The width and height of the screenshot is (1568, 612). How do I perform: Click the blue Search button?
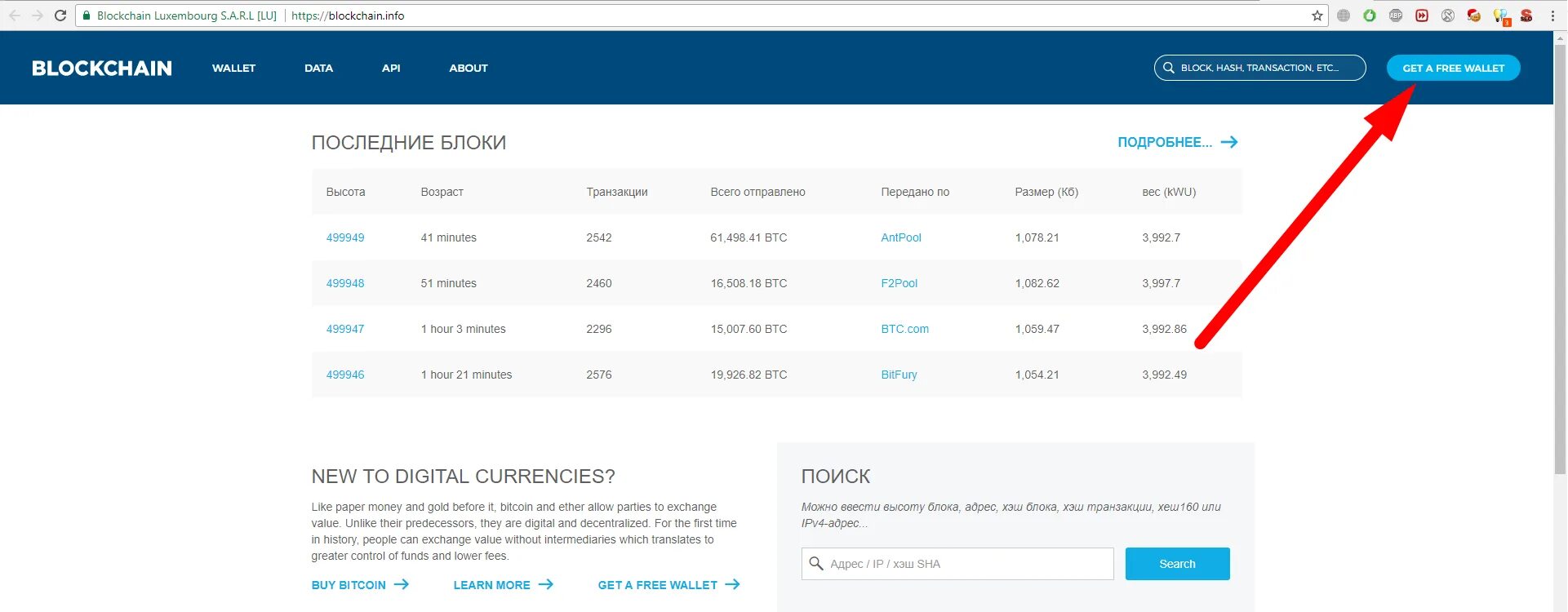click(x=1177, y=564)
